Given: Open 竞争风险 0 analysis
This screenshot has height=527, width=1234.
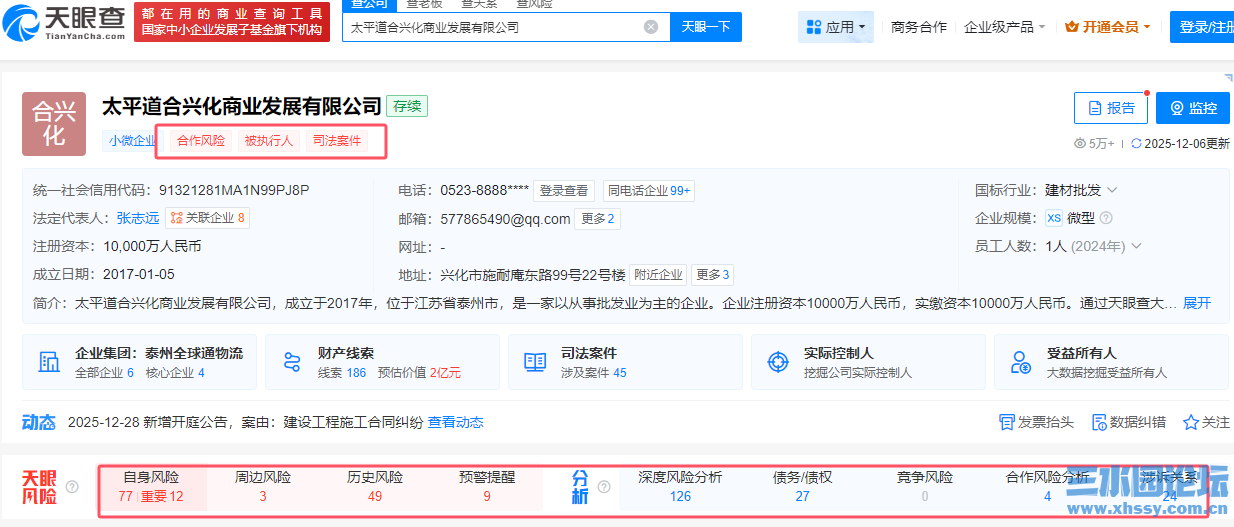Looking at the screenshot, I should pyautogui.click(x=925, y=487).
